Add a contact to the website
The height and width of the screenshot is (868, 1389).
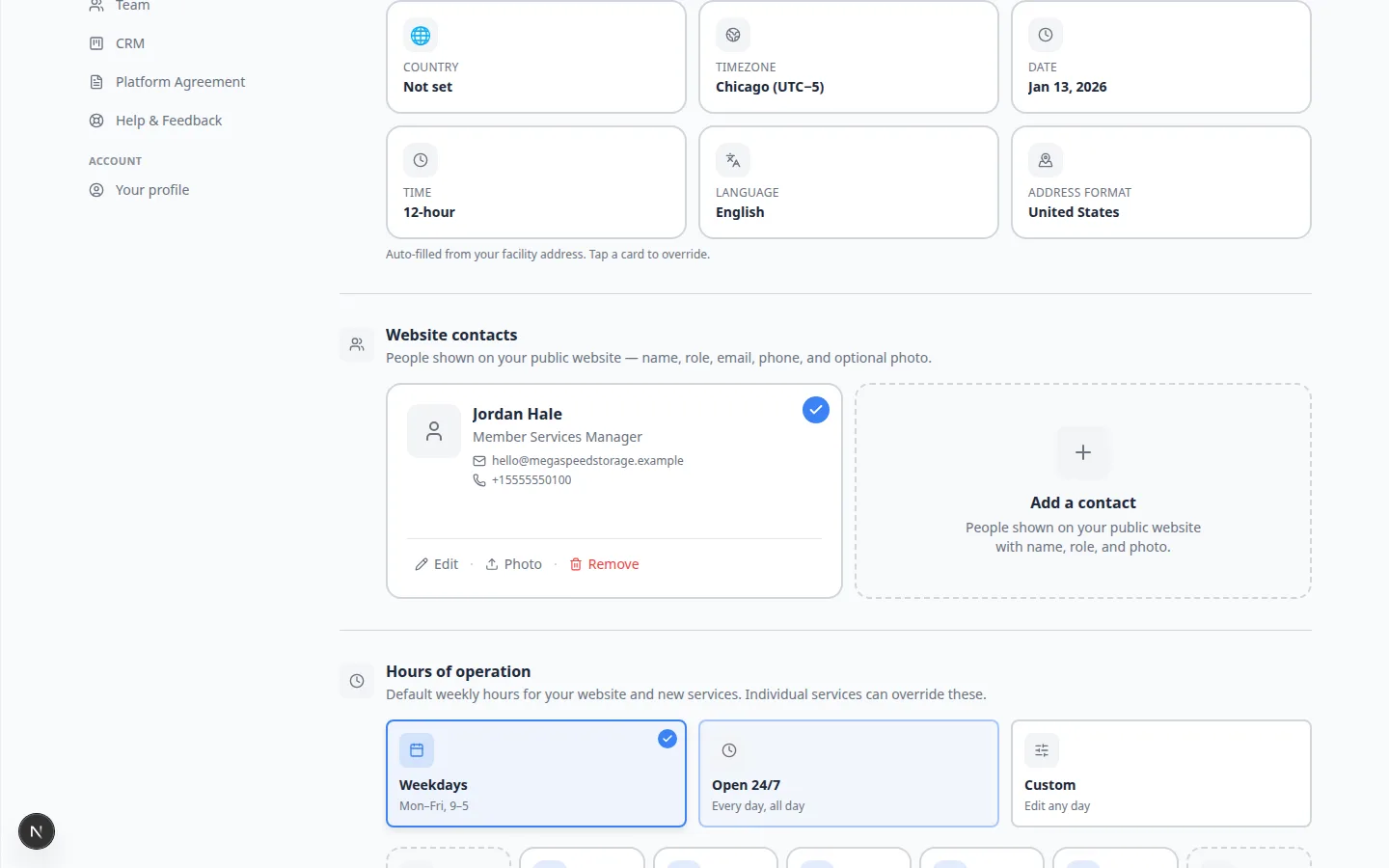[1083, 491]
